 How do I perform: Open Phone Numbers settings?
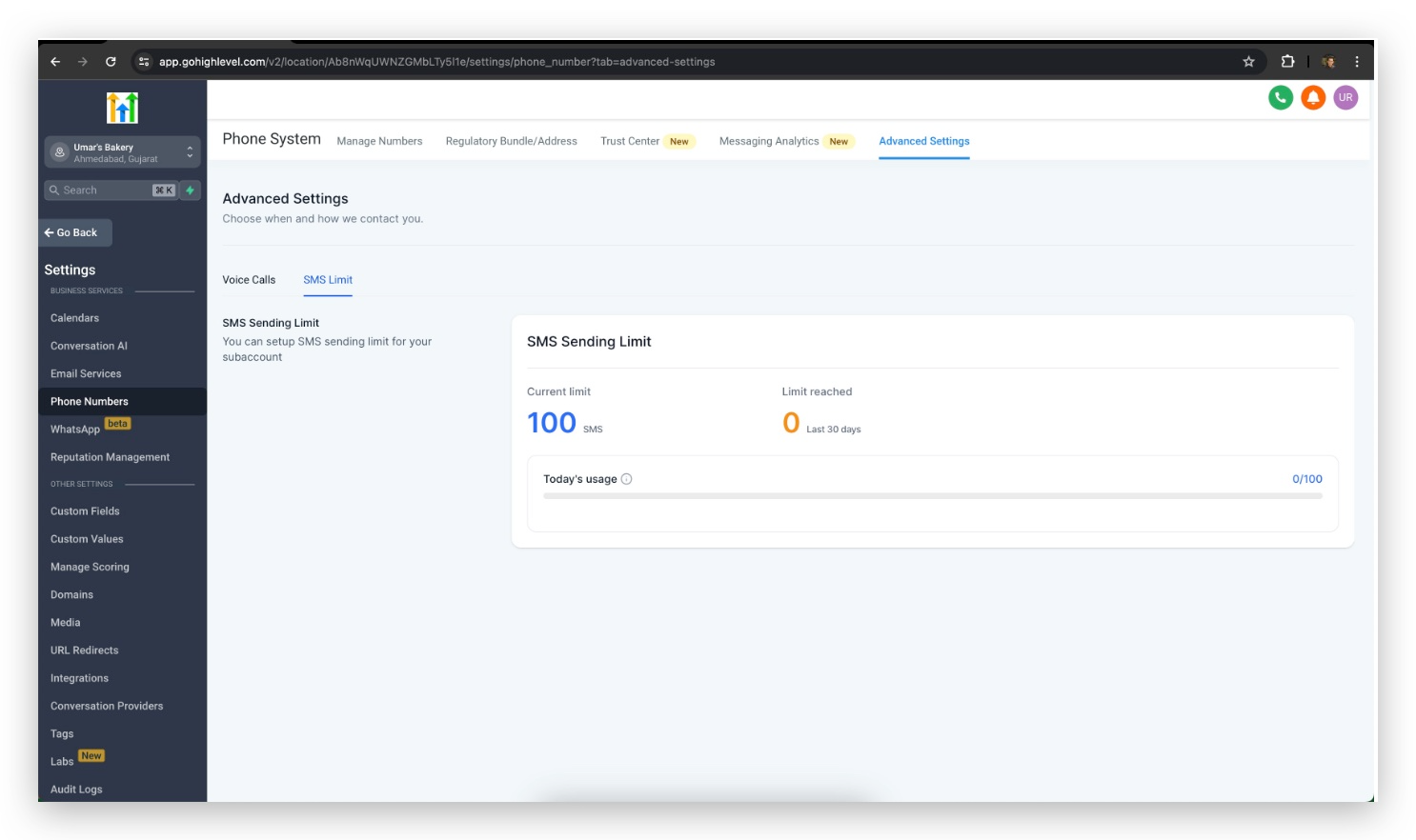point(122,402)
